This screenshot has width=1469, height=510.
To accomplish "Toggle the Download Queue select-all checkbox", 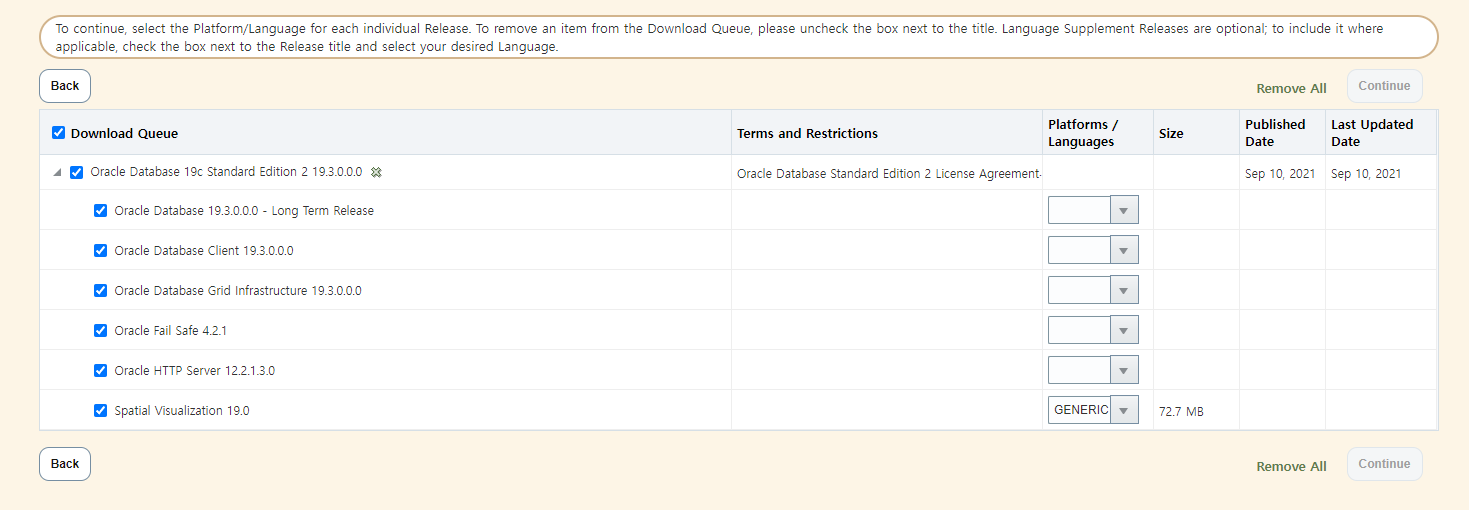I will coord(58,132).
